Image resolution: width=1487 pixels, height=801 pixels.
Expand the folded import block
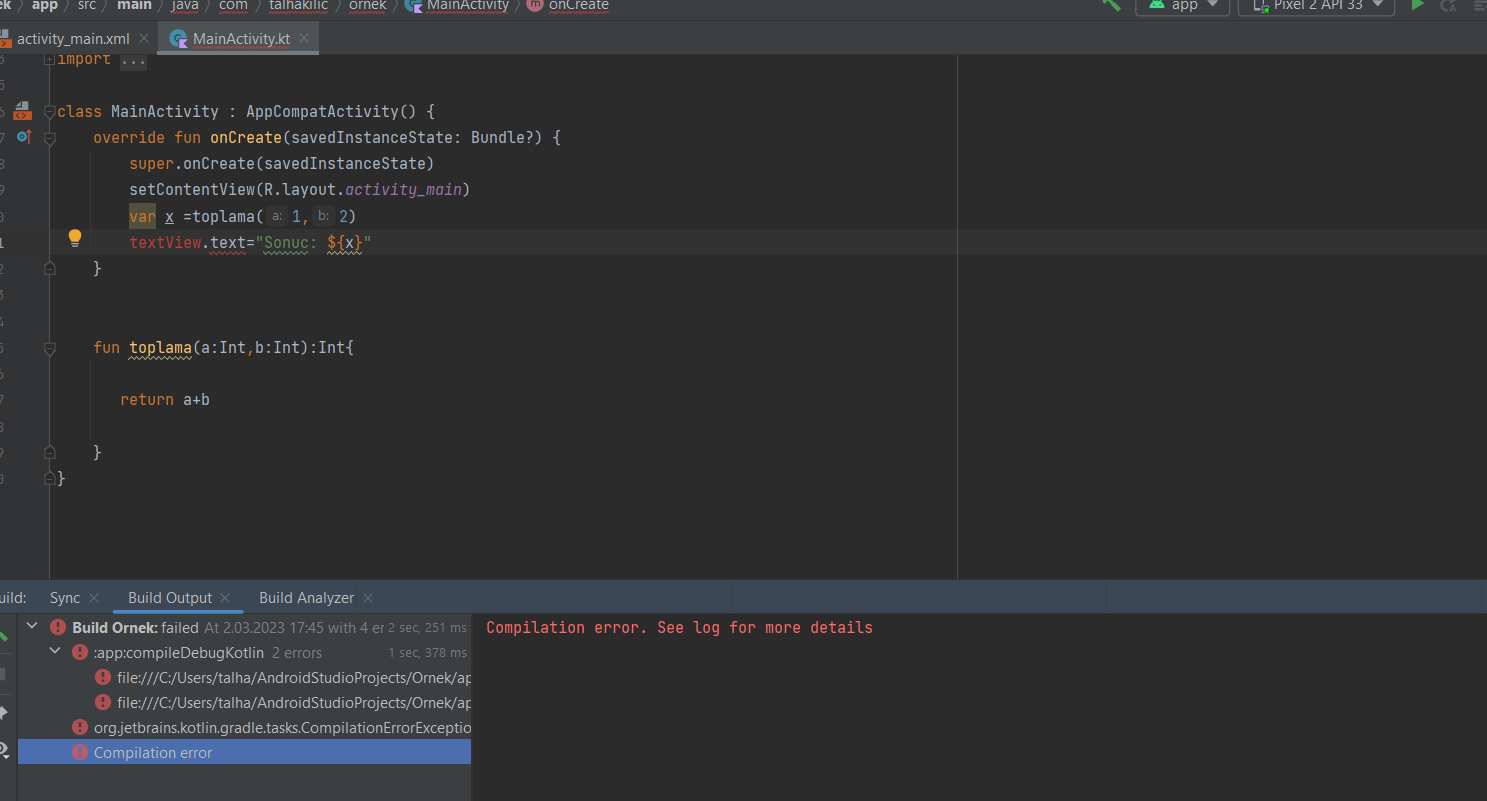[133, 61]
